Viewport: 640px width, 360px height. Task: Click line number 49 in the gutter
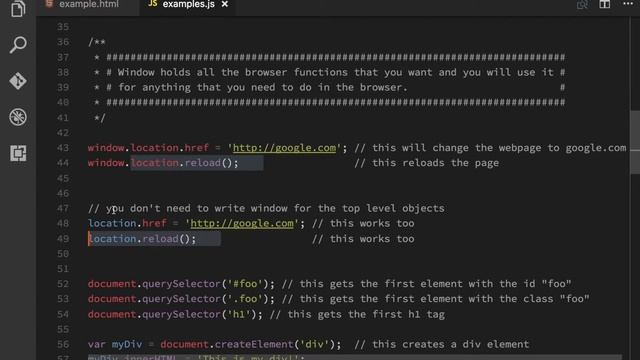(63, 239)
